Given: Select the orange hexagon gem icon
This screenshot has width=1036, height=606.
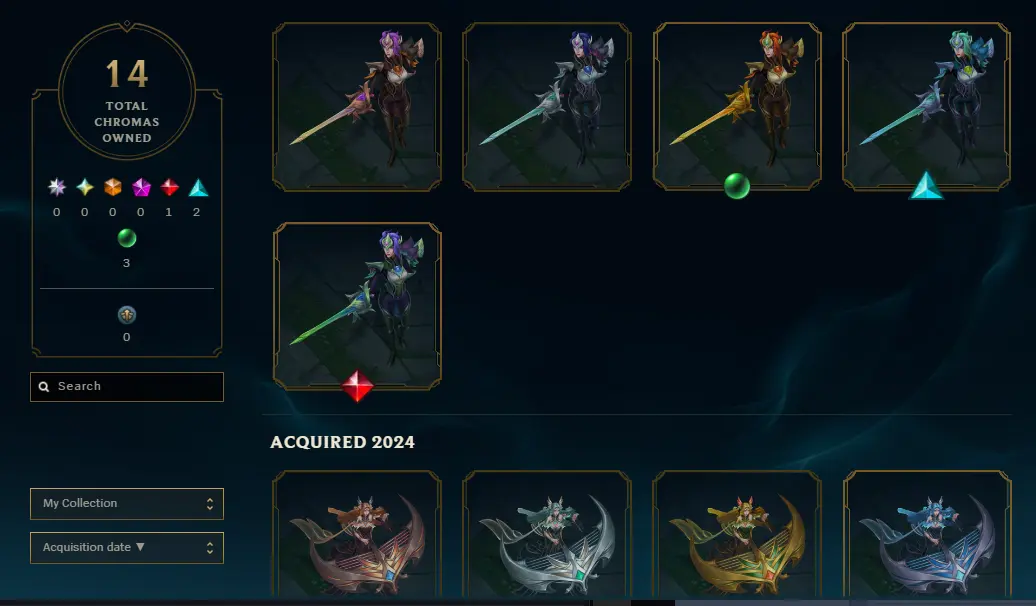Looking at the screenshot, I should click(x=113, y=188).
